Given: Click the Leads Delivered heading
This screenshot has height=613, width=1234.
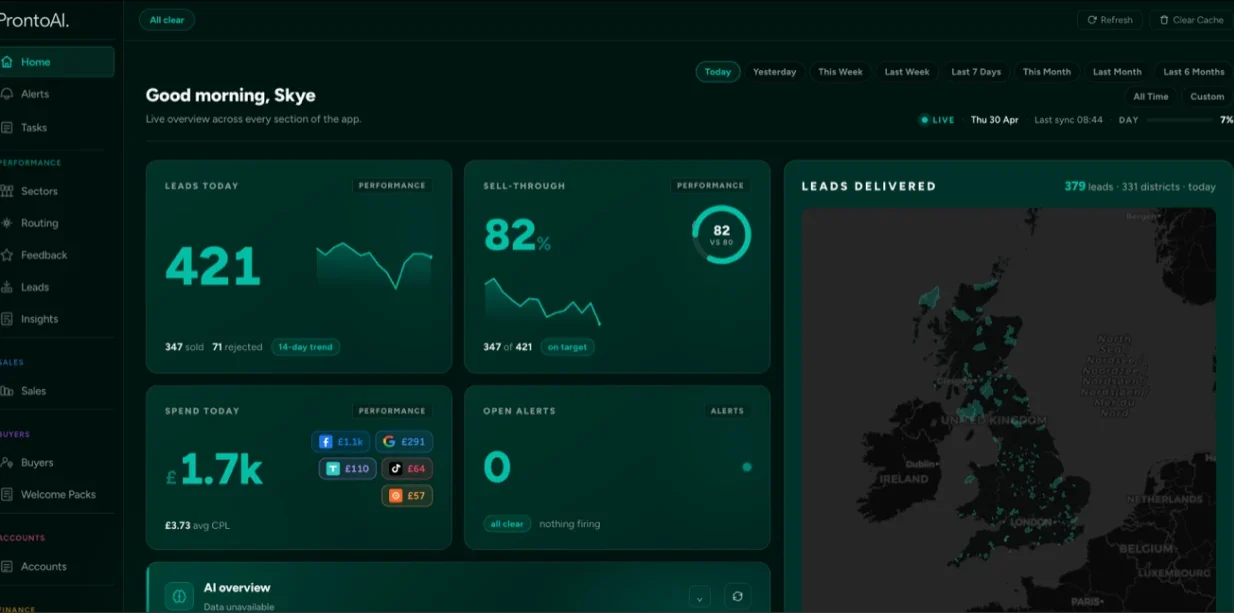Looking at the screenshot, I should [x=869, y=186].
